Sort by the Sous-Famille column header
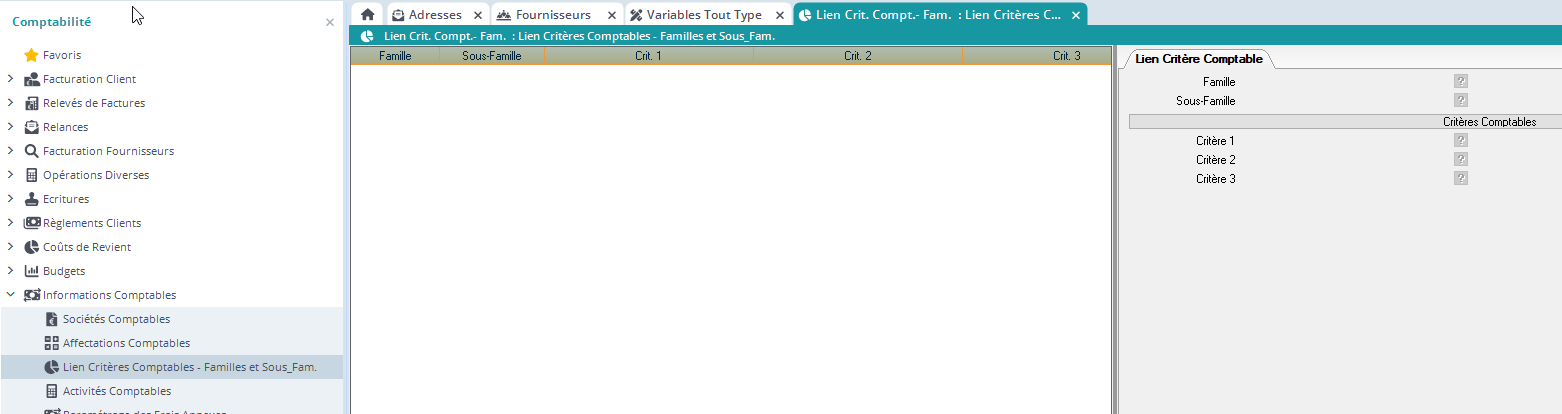This screenshot has width=1562, height=414. pyautogui.click(x=491, y=56)
